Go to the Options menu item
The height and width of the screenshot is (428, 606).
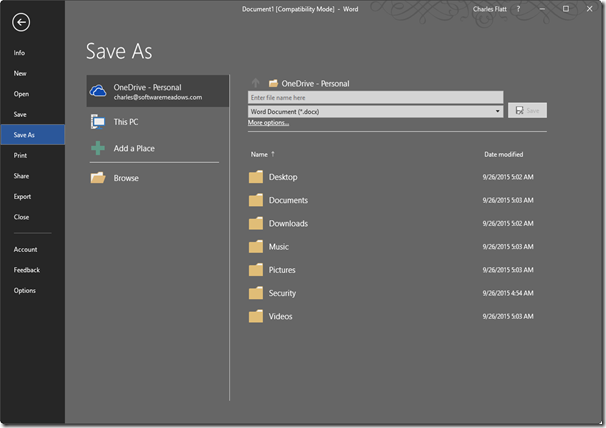point(24,290)
